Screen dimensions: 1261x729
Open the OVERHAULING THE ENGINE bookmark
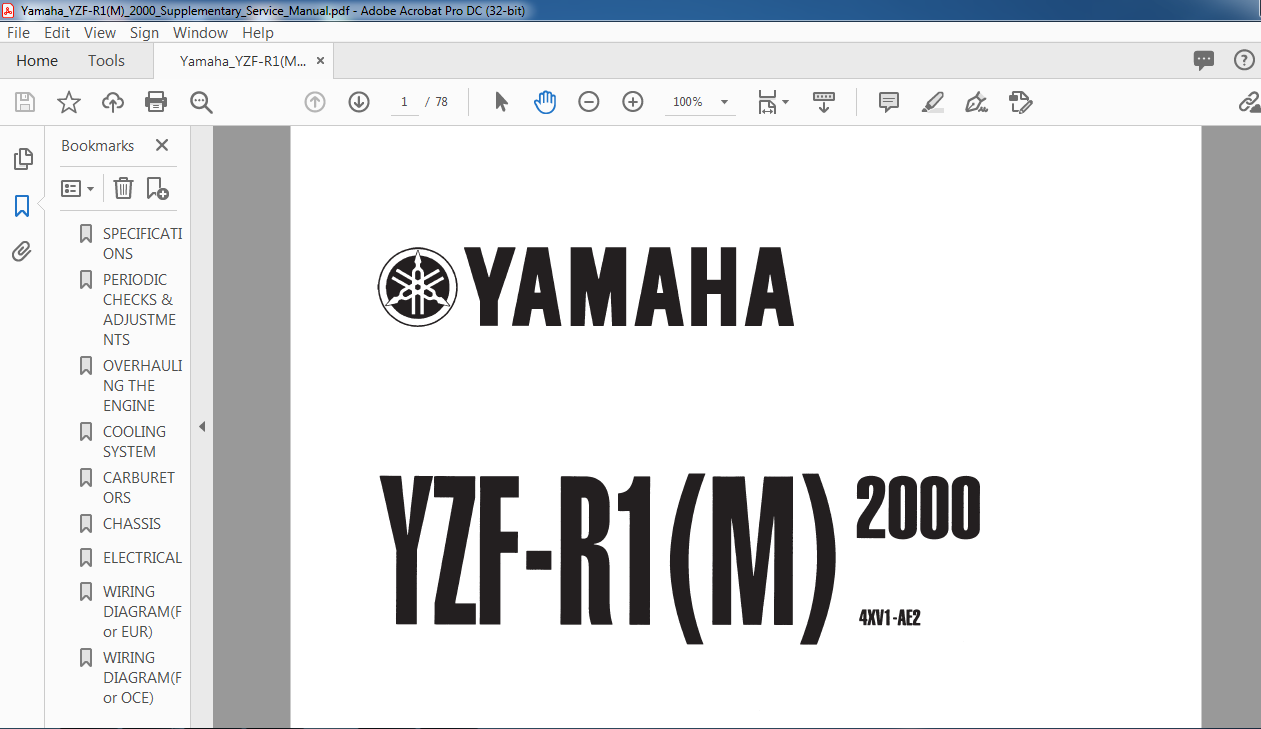(142, 385)
